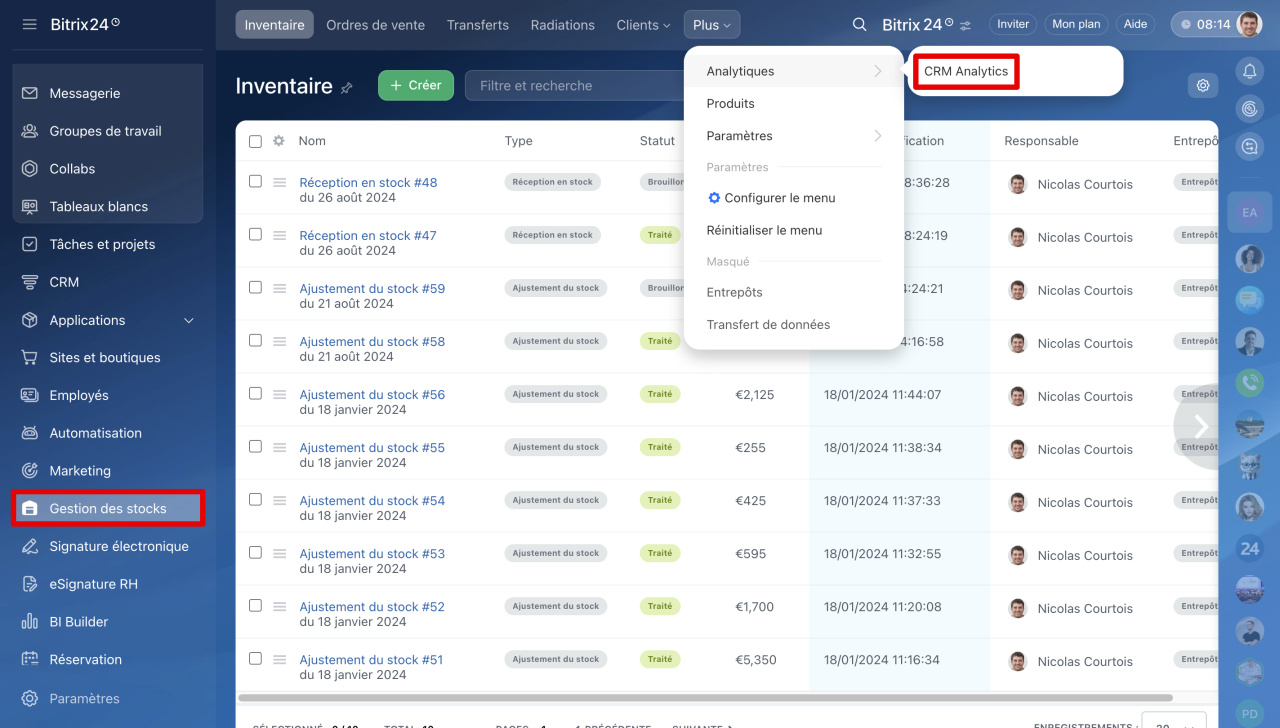
Task: Open the search magnifier icon in header
Action: 859,25
